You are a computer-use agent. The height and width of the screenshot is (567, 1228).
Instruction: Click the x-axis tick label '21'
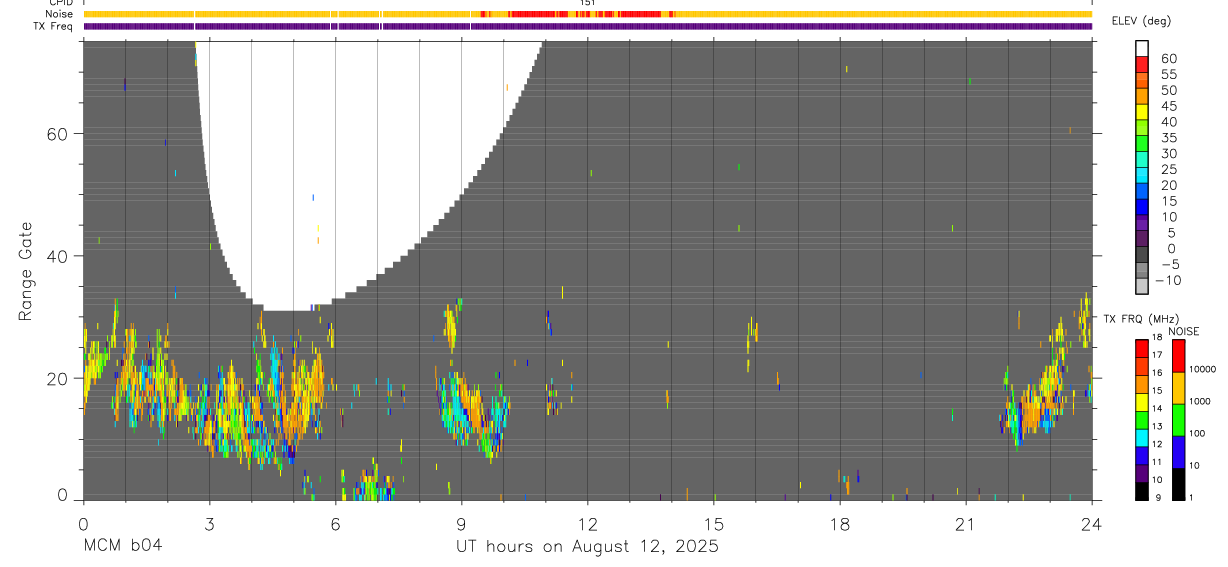coord(965,524)
